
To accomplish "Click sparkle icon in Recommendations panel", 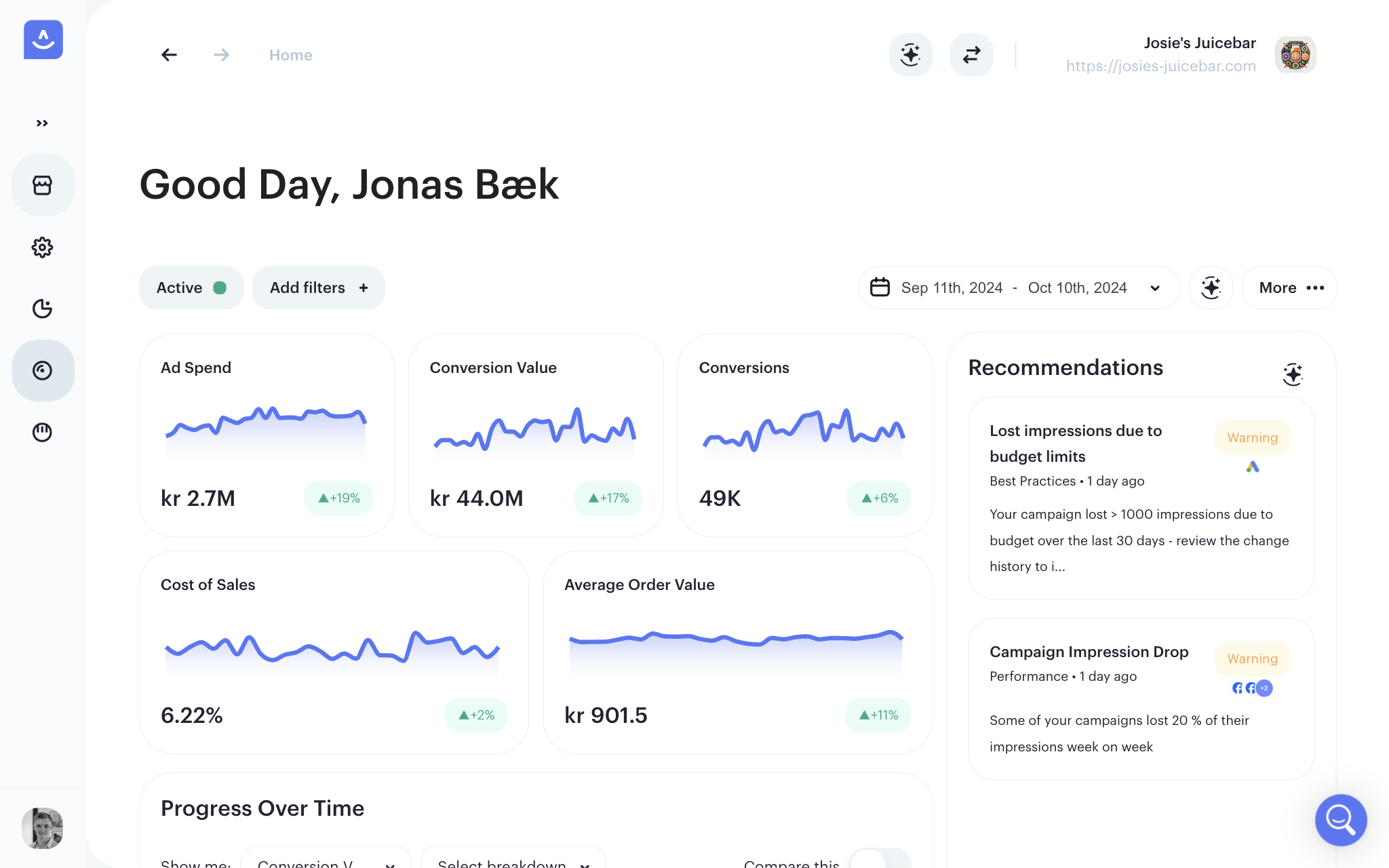I will click(1293, 374).
